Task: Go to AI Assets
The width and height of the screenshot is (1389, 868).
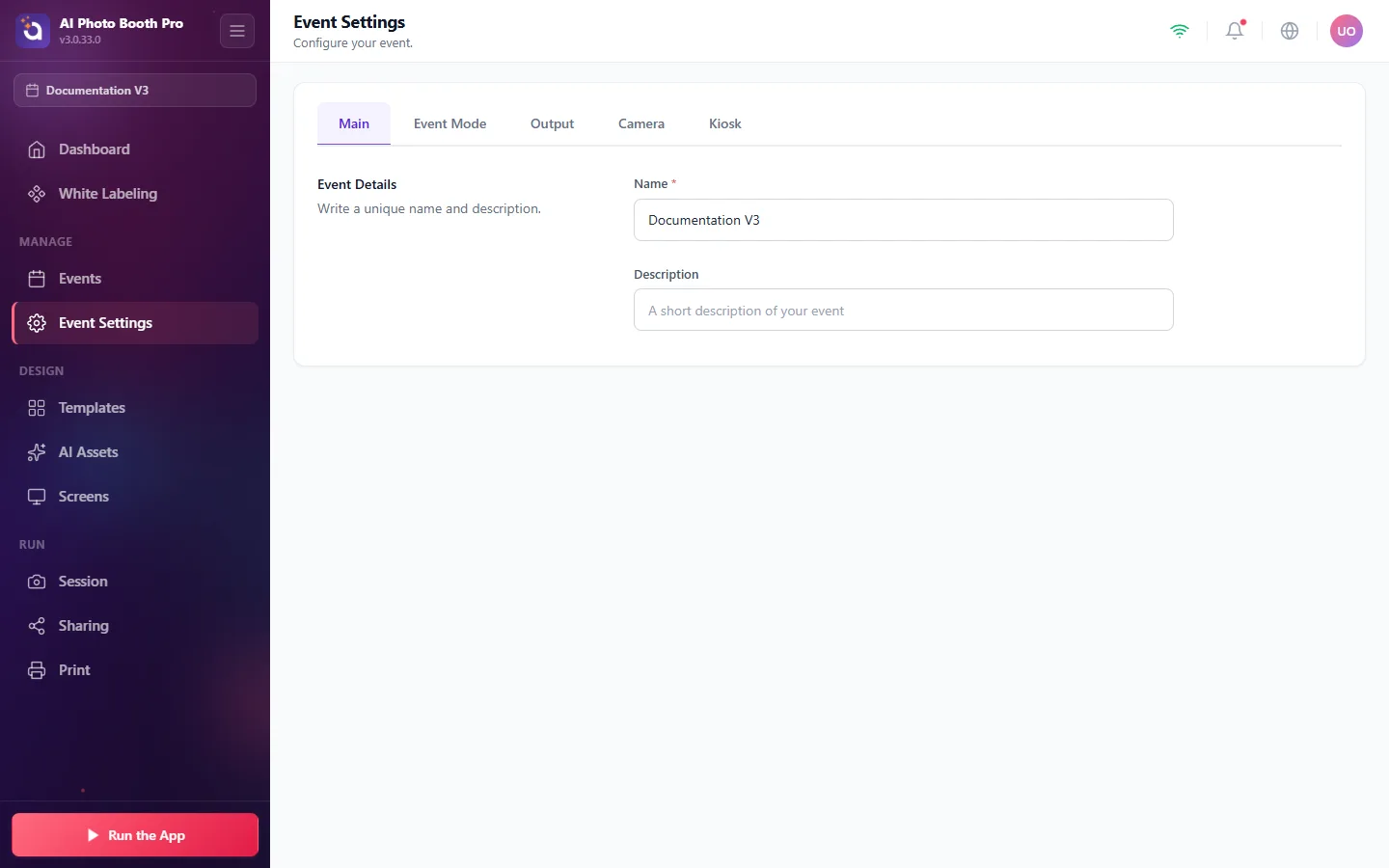Action: pyautogui.click(x=135, y=452)
